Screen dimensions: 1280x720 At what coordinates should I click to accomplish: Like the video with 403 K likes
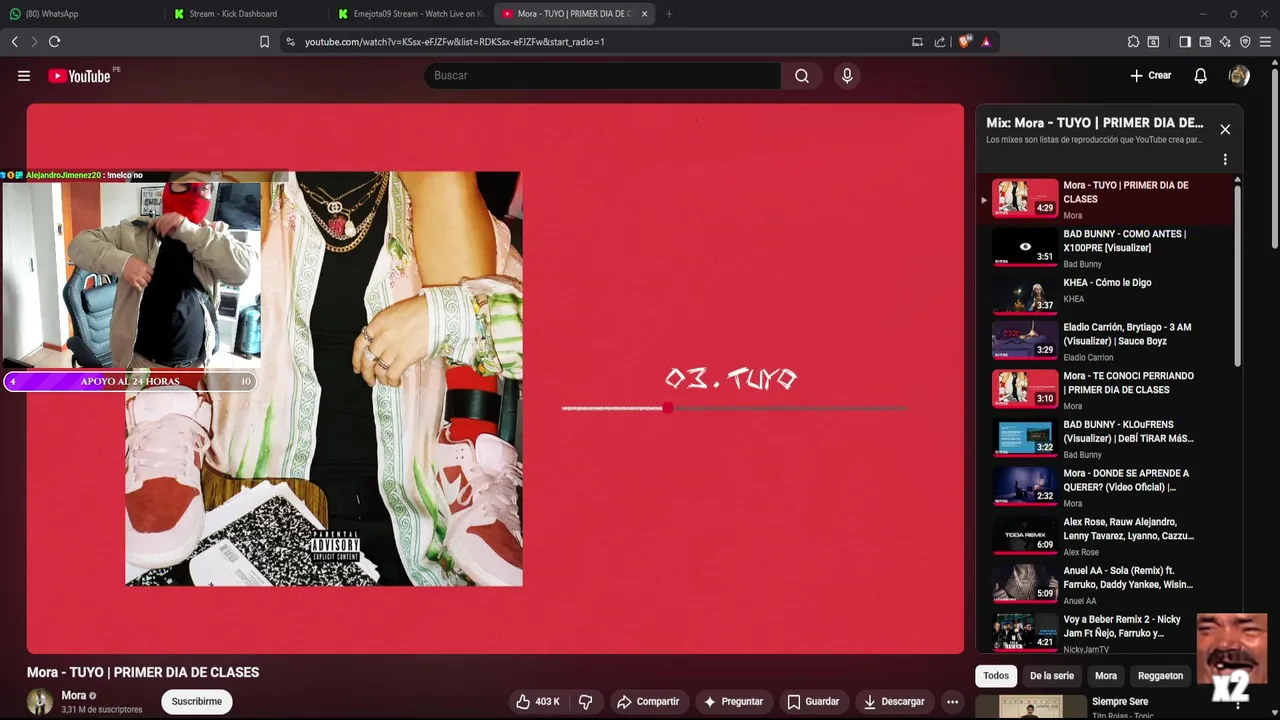tap(538, 702)
